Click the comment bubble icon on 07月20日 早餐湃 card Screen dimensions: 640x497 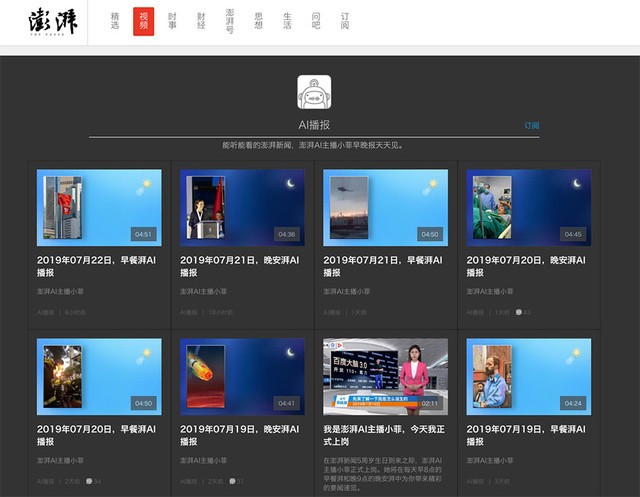click(89, 481)
